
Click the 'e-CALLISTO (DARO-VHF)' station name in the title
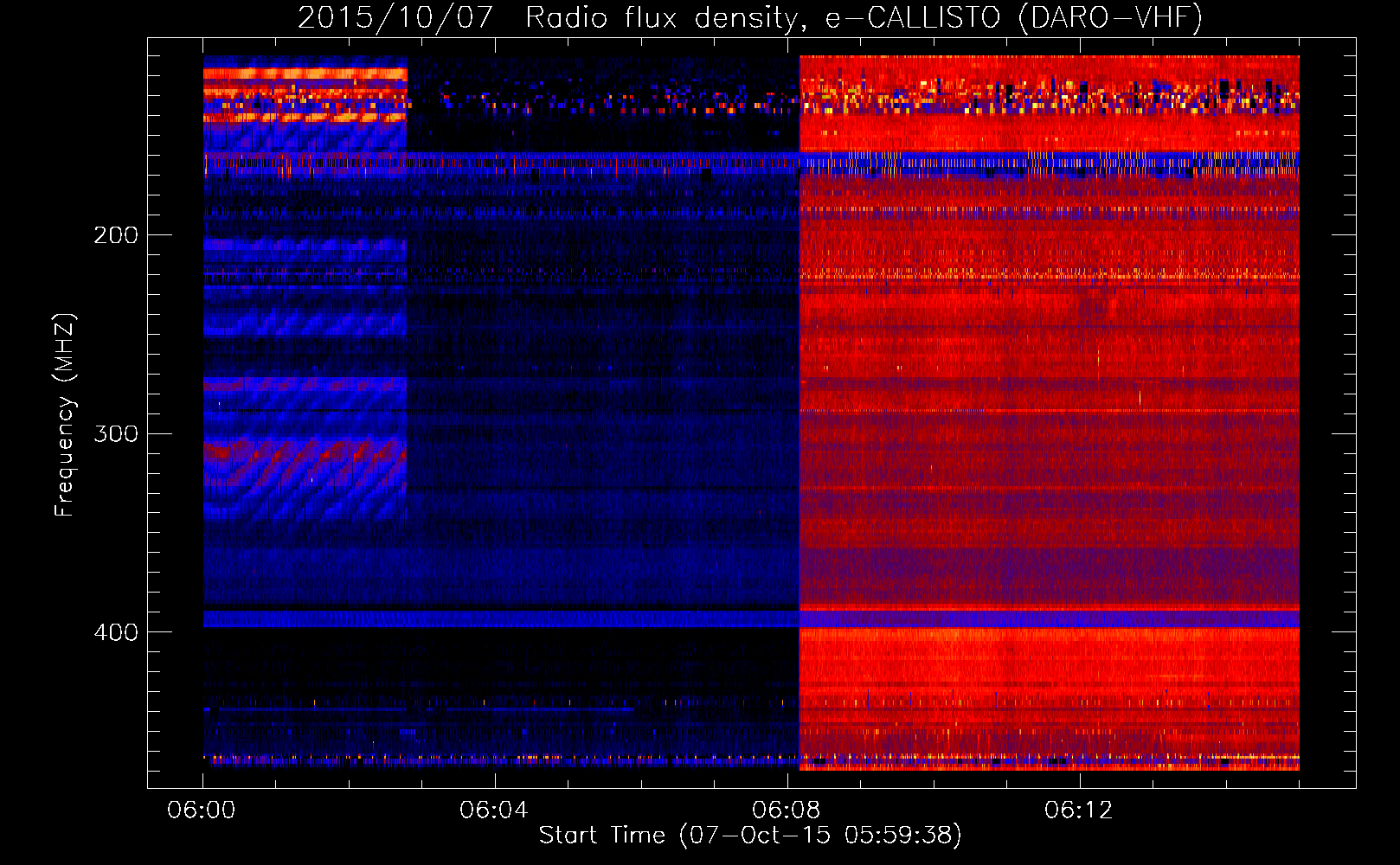click(x=1013, y=18)
